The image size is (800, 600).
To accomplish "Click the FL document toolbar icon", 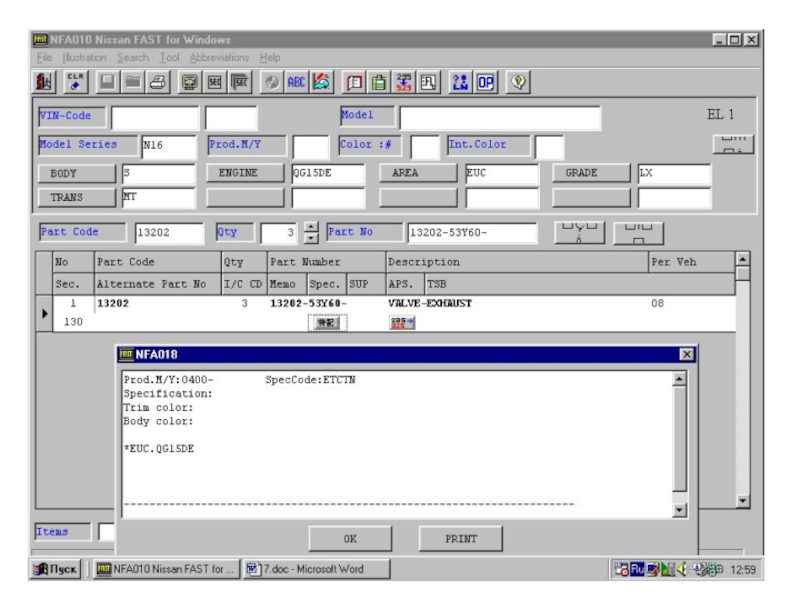I will point(429,82).
